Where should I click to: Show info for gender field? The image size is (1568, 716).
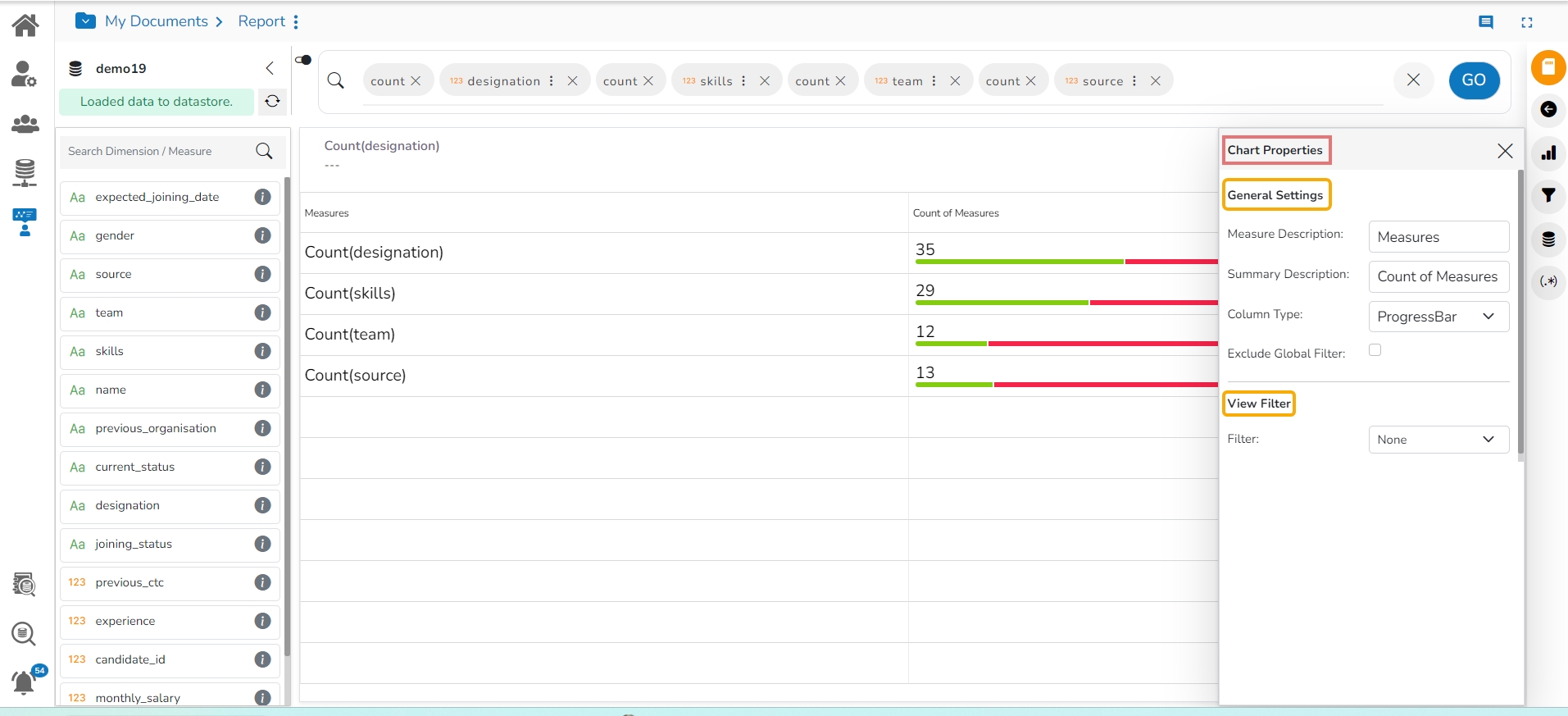click(262, 235)
